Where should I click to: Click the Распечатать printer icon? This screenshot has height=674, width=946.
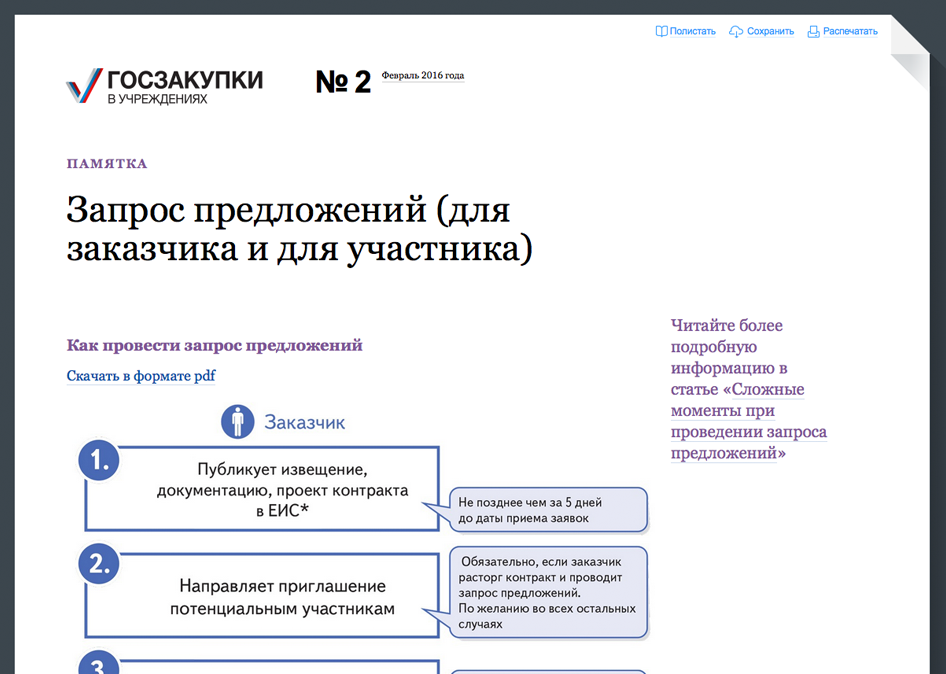coord(813,31)
